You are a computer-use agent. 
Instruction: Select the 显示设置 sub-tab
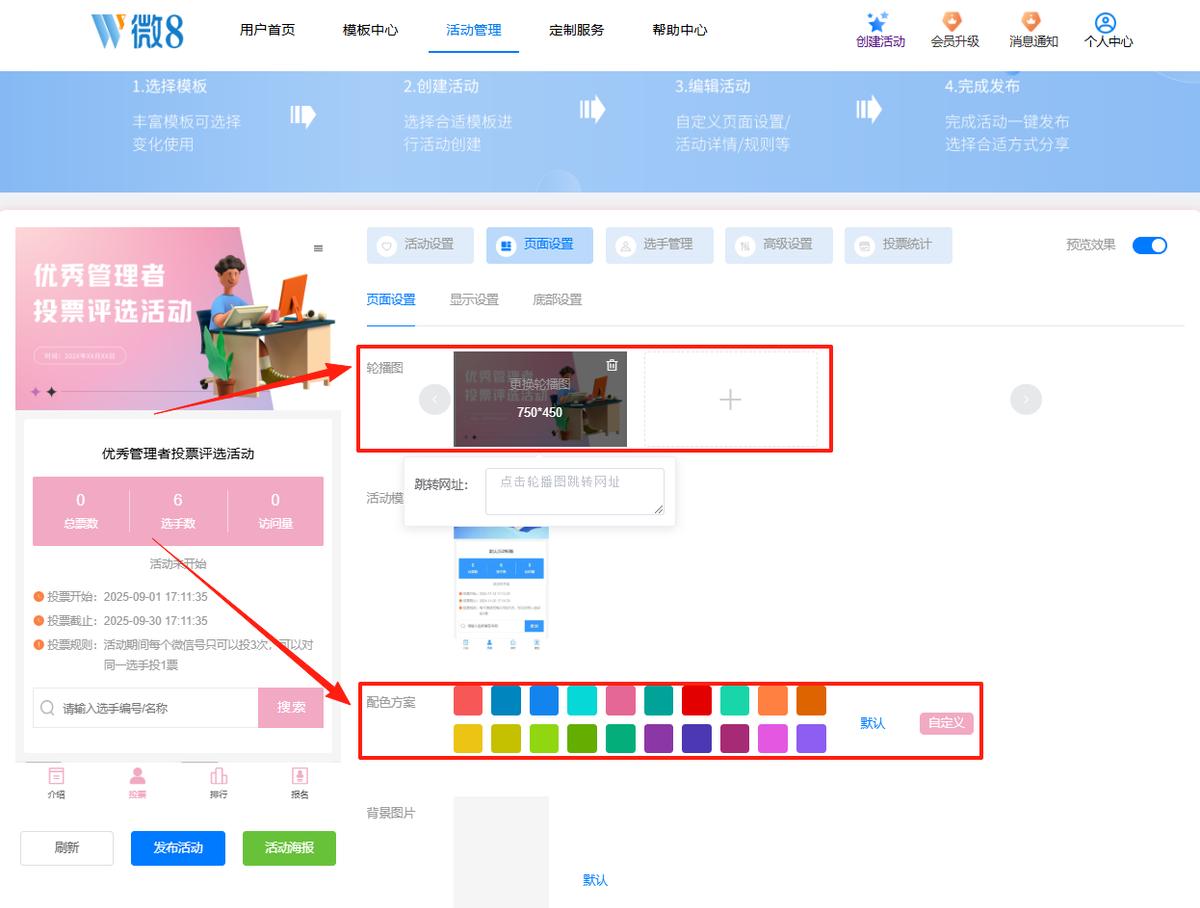pos(474,300)
